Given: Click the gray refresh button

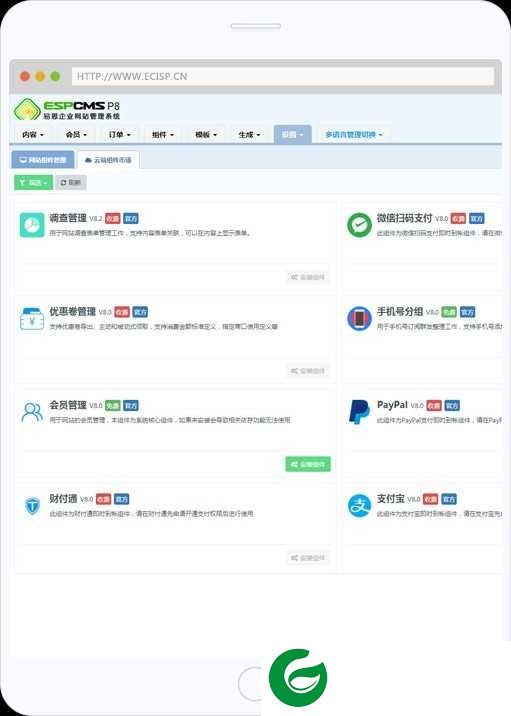Looking at the screenshot, I should click(x=71, y=183).
